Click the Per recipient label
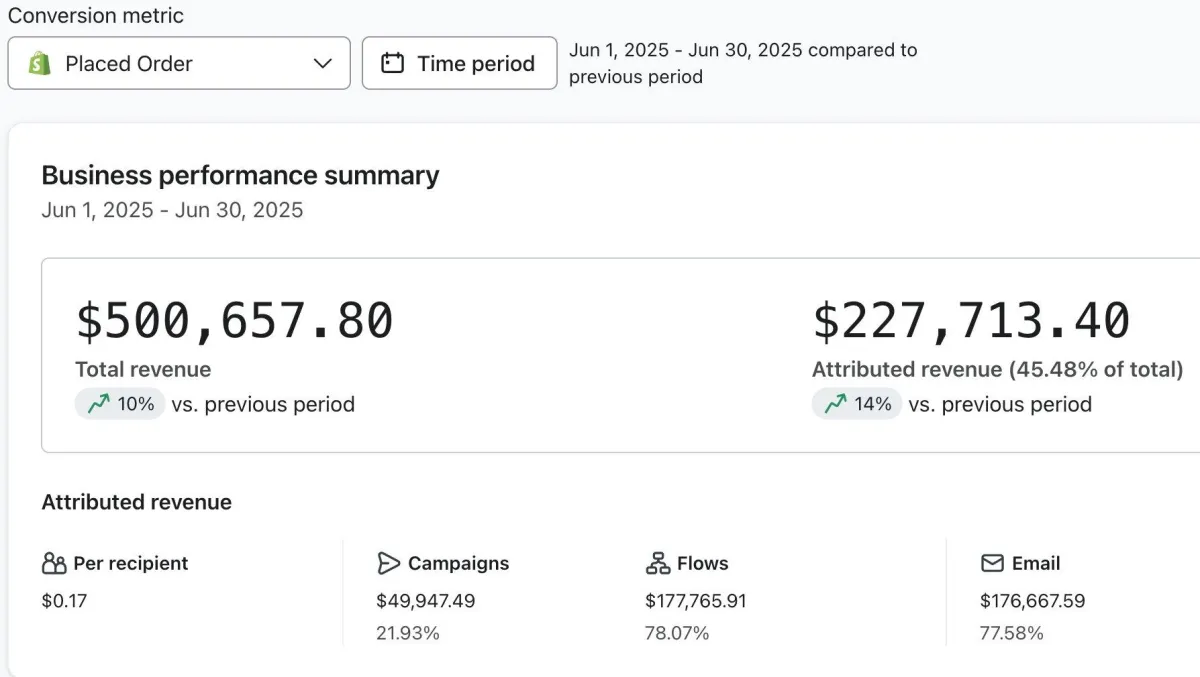The width and height of the screenshot is (1200, 677). (x=130, y=564)
